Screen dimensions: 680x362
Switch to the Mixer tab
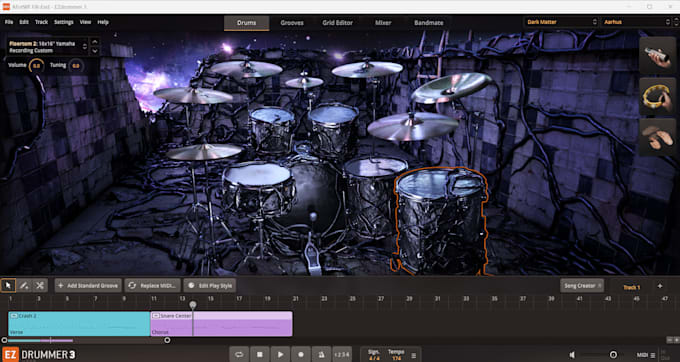click(x=383, y=23)
